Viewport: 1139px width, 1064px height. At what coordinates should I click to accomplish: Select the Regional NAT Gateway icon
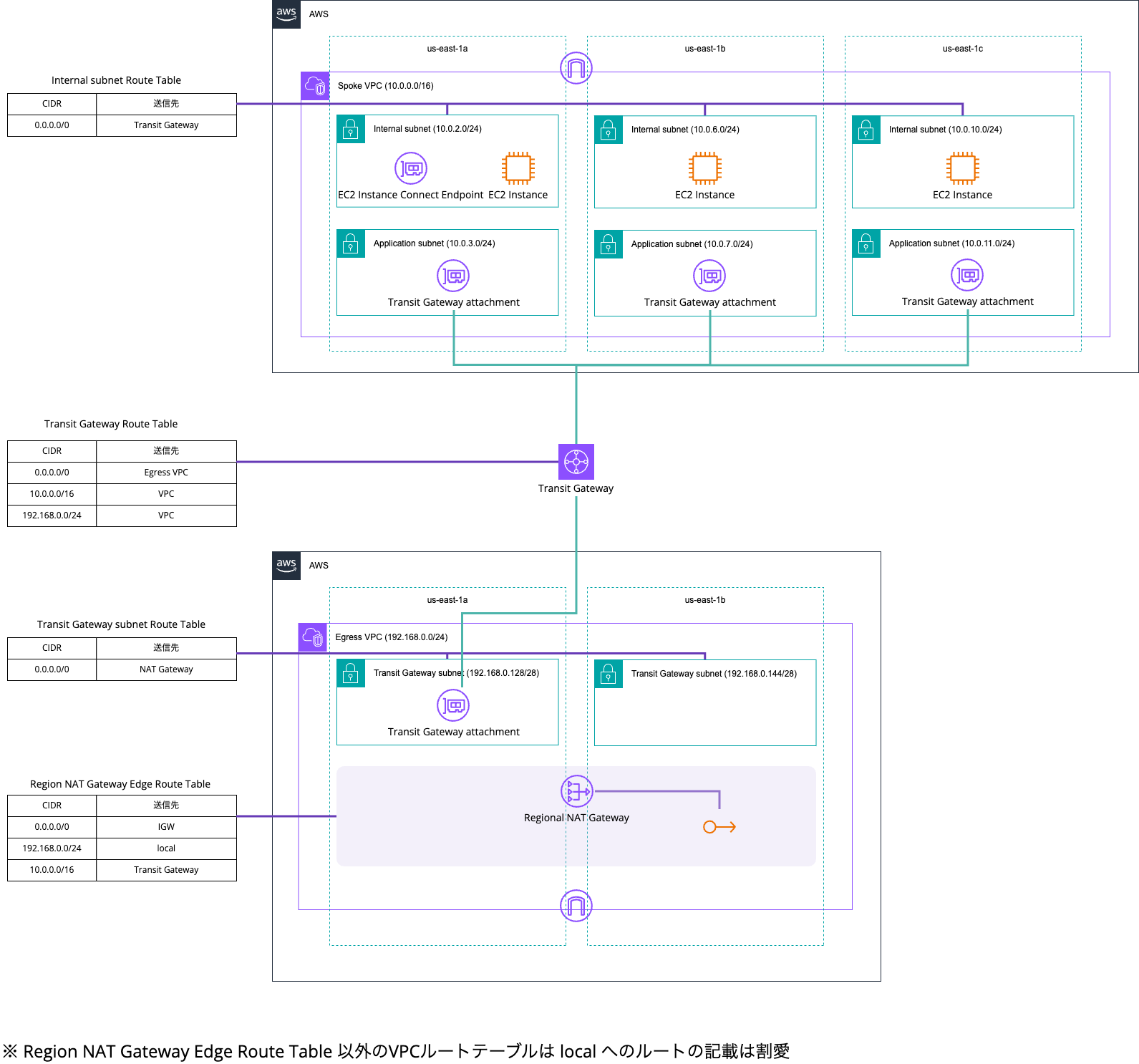[576, 791]
